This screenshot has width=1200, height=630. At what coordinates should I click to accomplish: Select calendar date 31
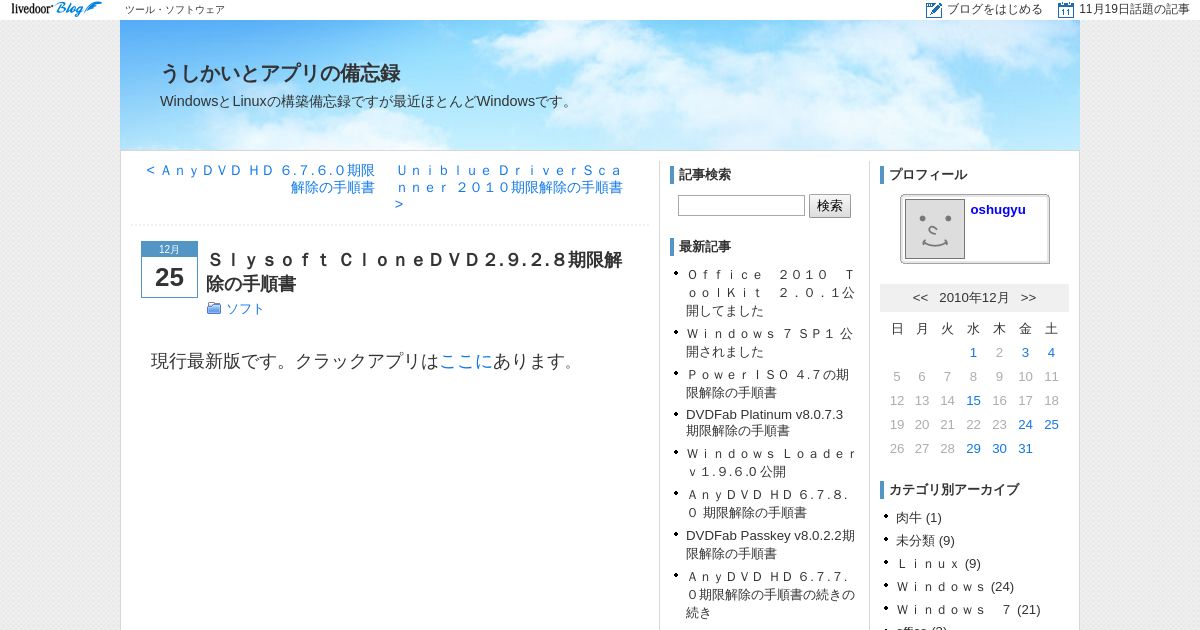pyautogui.click(x=1025, y=448)
